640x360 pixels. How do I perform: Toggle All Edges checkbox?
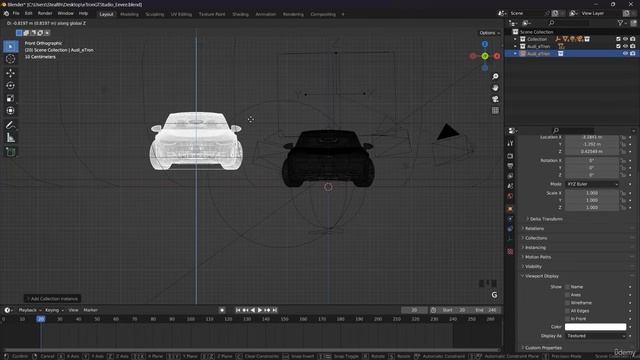[x=567, y=311]
